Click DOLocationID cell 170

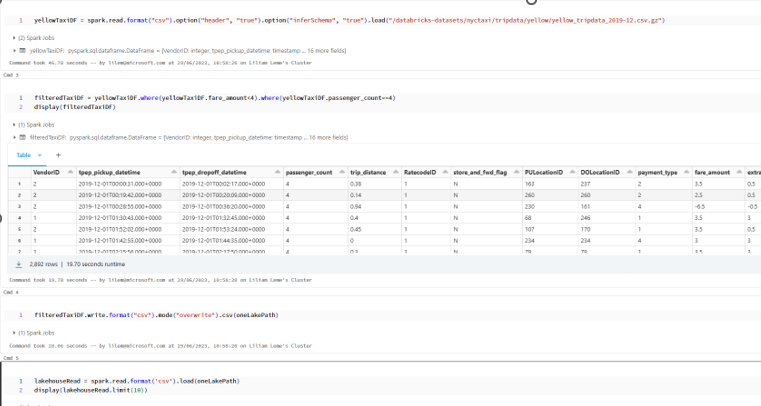point(585,229)
